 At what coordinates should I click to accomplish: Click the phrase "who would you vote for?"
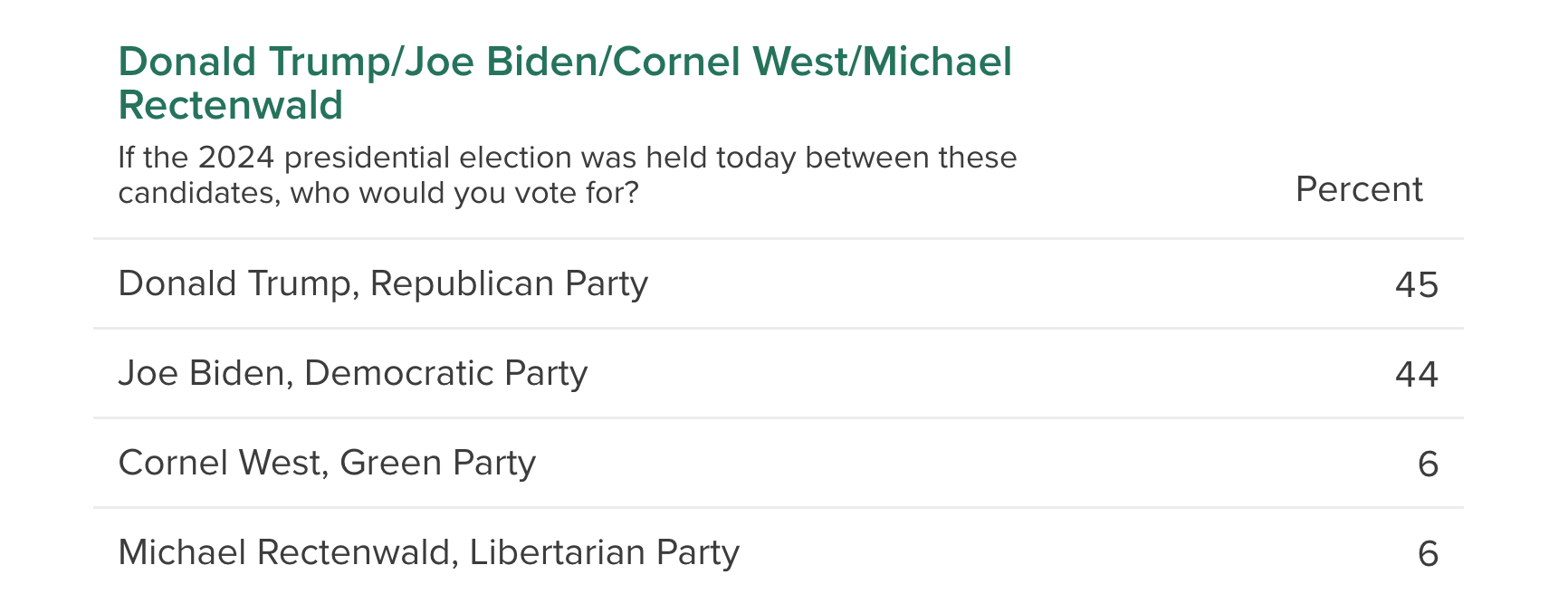[464, 193]
